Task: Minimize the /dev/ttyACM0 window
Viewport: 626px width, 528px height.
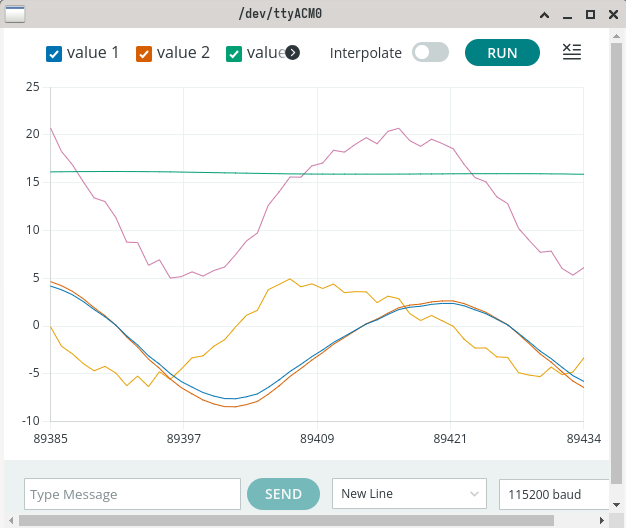Action: (567, 15)
